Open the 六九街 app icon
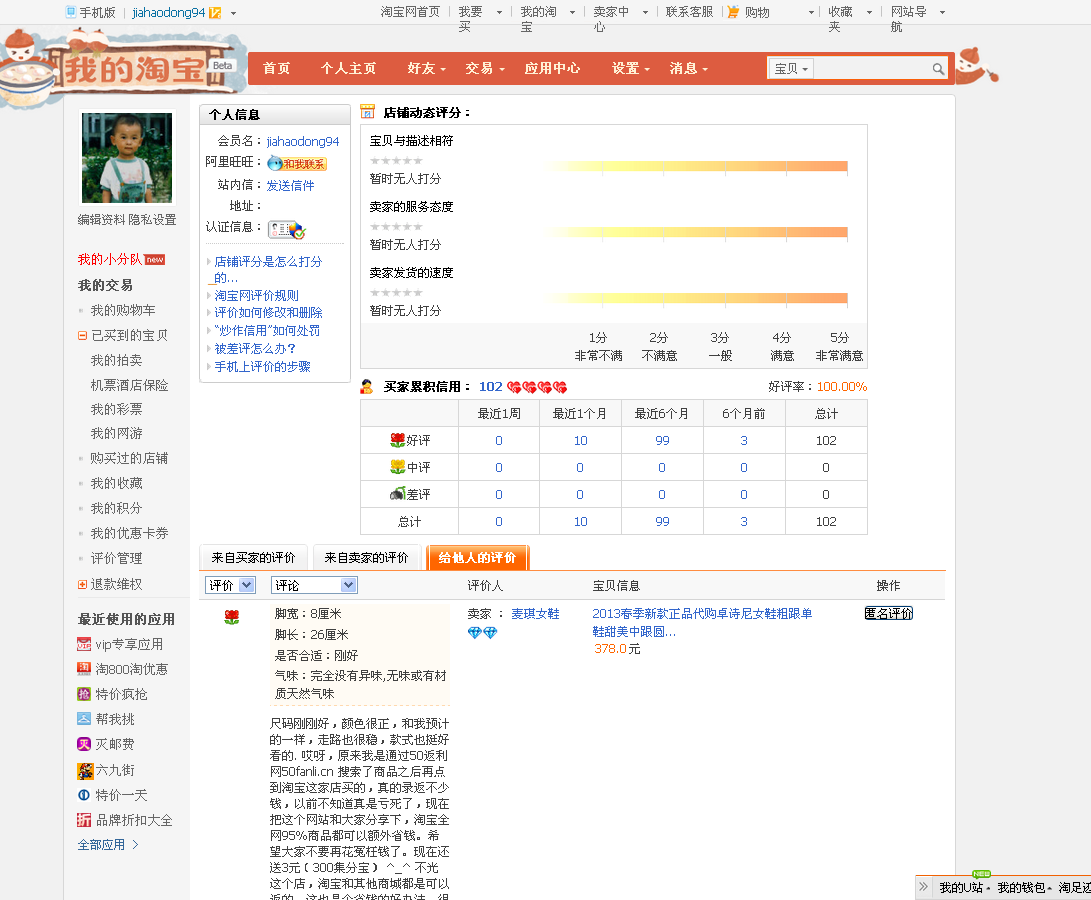 tap(85, 771)
